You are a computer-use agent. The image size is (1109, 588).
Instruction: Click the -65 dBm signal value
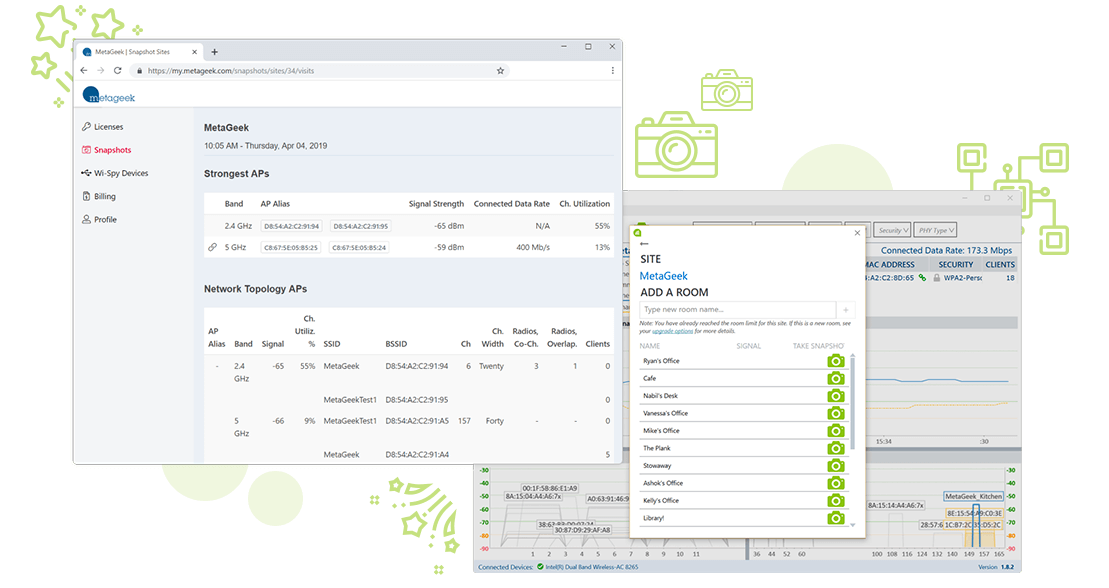pyautogui.click(x=449, y=226)
